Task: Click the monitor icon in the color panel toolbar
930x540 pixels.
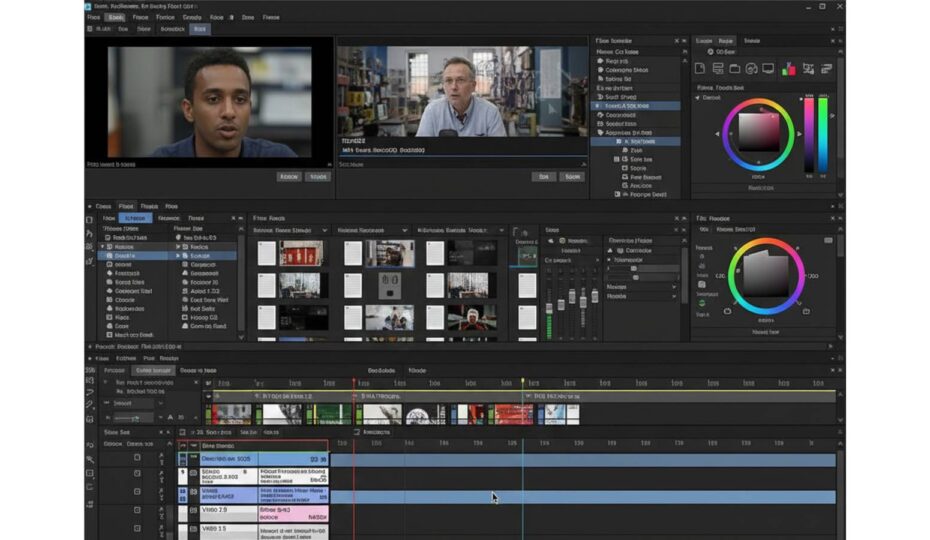Action: [x=768, y=69]
